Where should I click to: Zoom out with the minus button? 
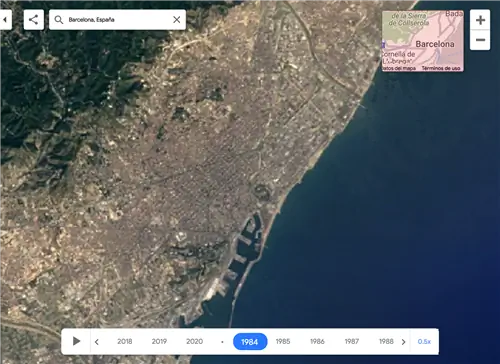tap(480, 40)
